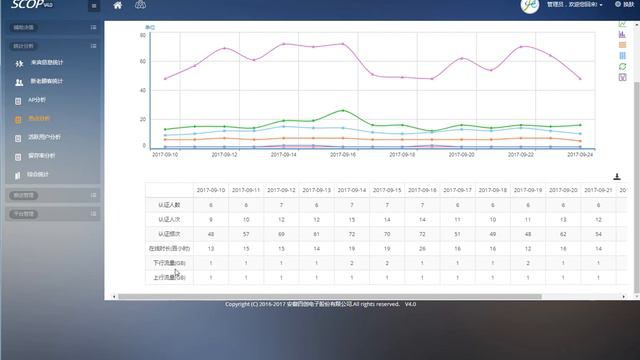Click the purple line peak near 2017-09-16
The width and height of the screenshot is (640, 360).
[x=343, y=44]
